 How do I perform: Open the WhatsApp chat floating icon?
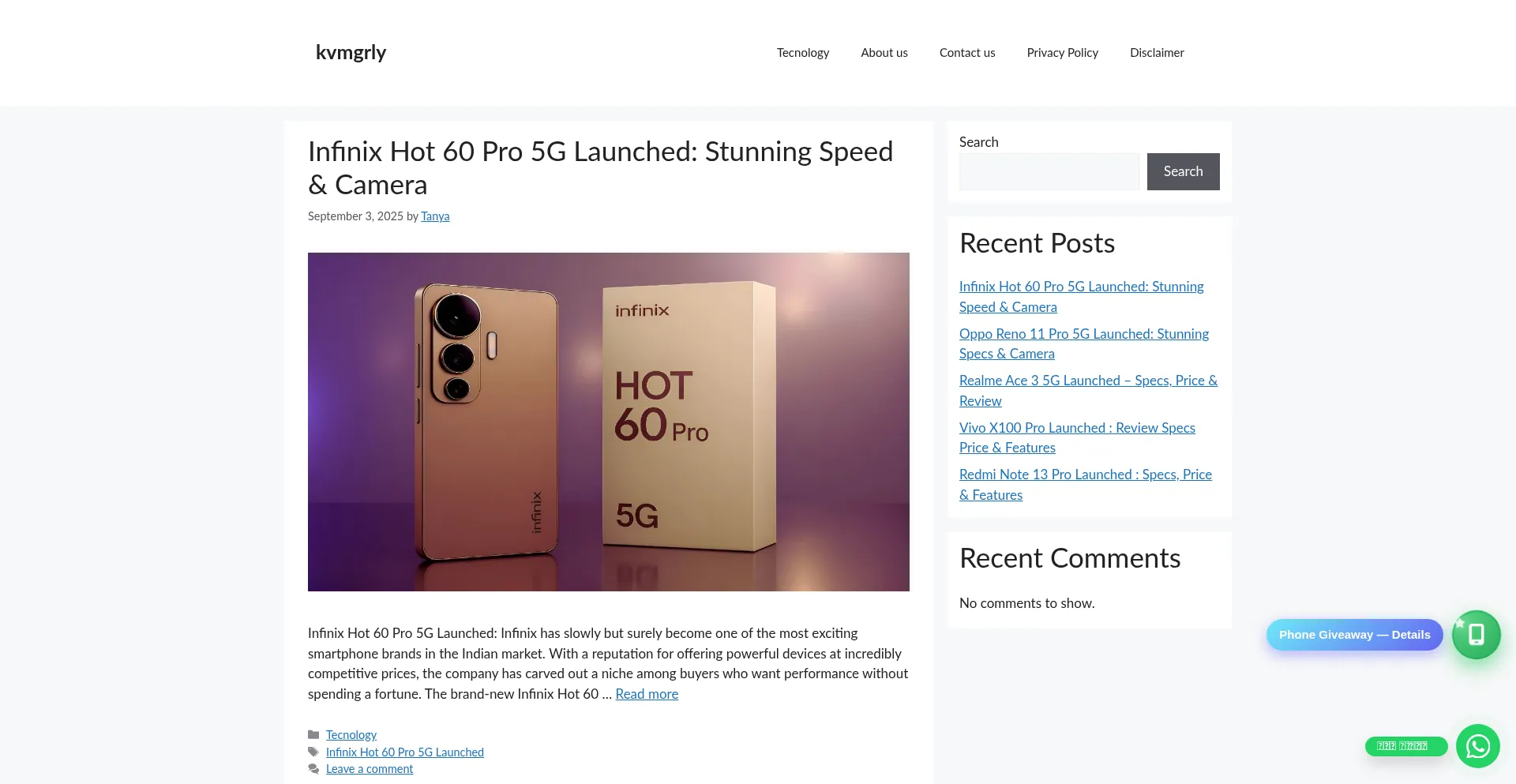click(1477, 746)
